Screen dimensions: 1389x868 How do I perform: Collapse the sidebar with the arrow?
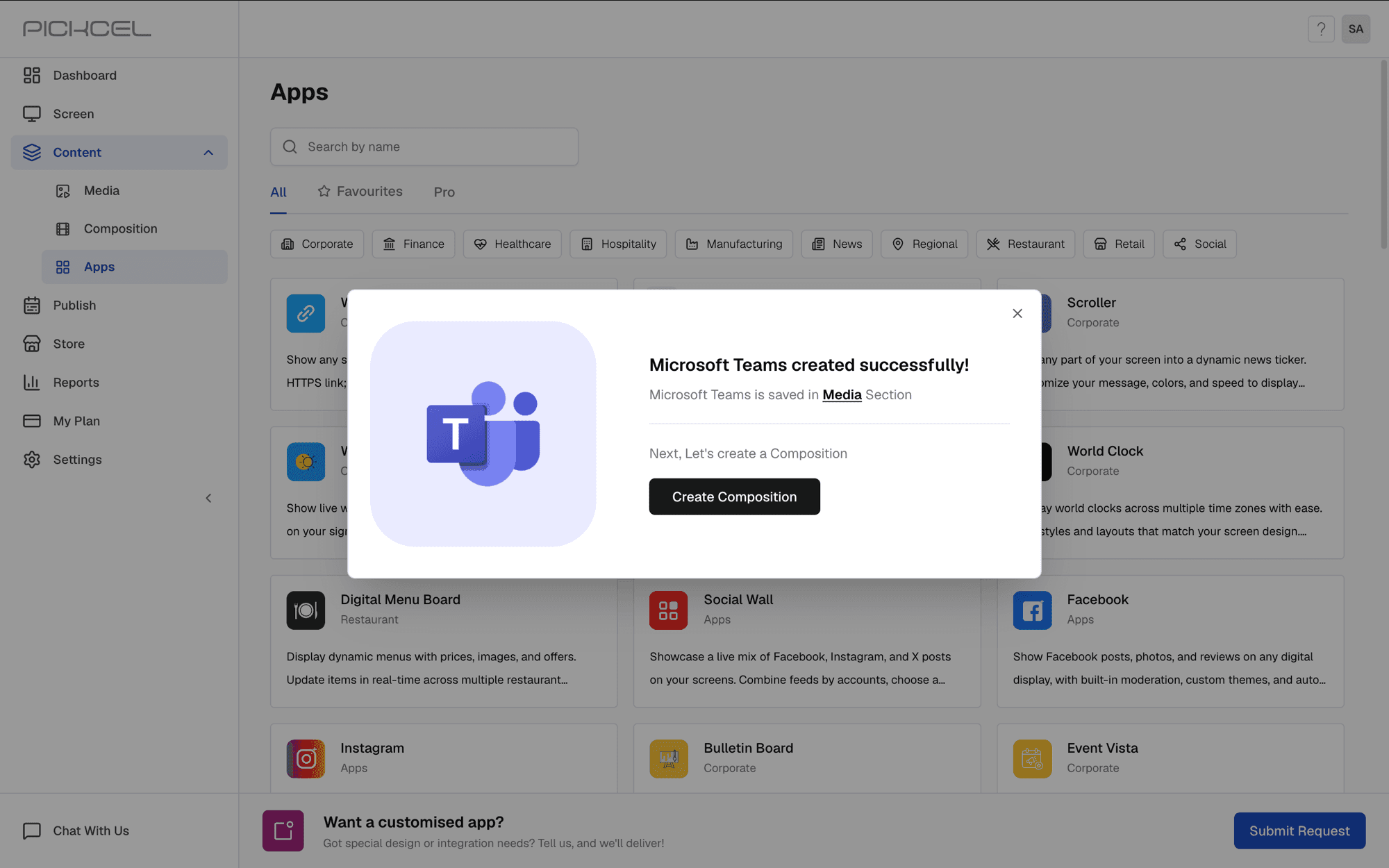pos(208,498)
